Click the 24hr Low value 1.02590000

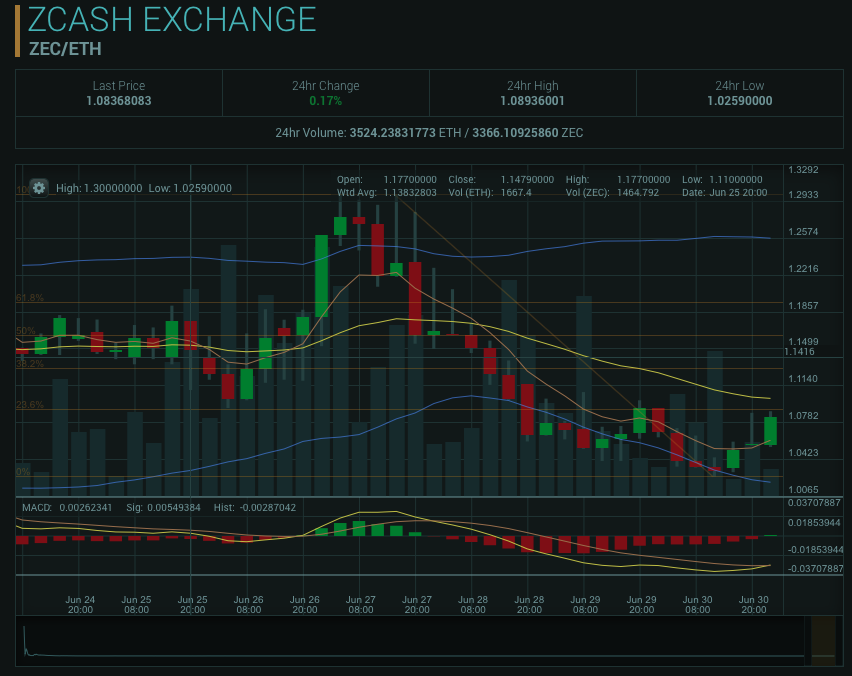pos(740,101)
